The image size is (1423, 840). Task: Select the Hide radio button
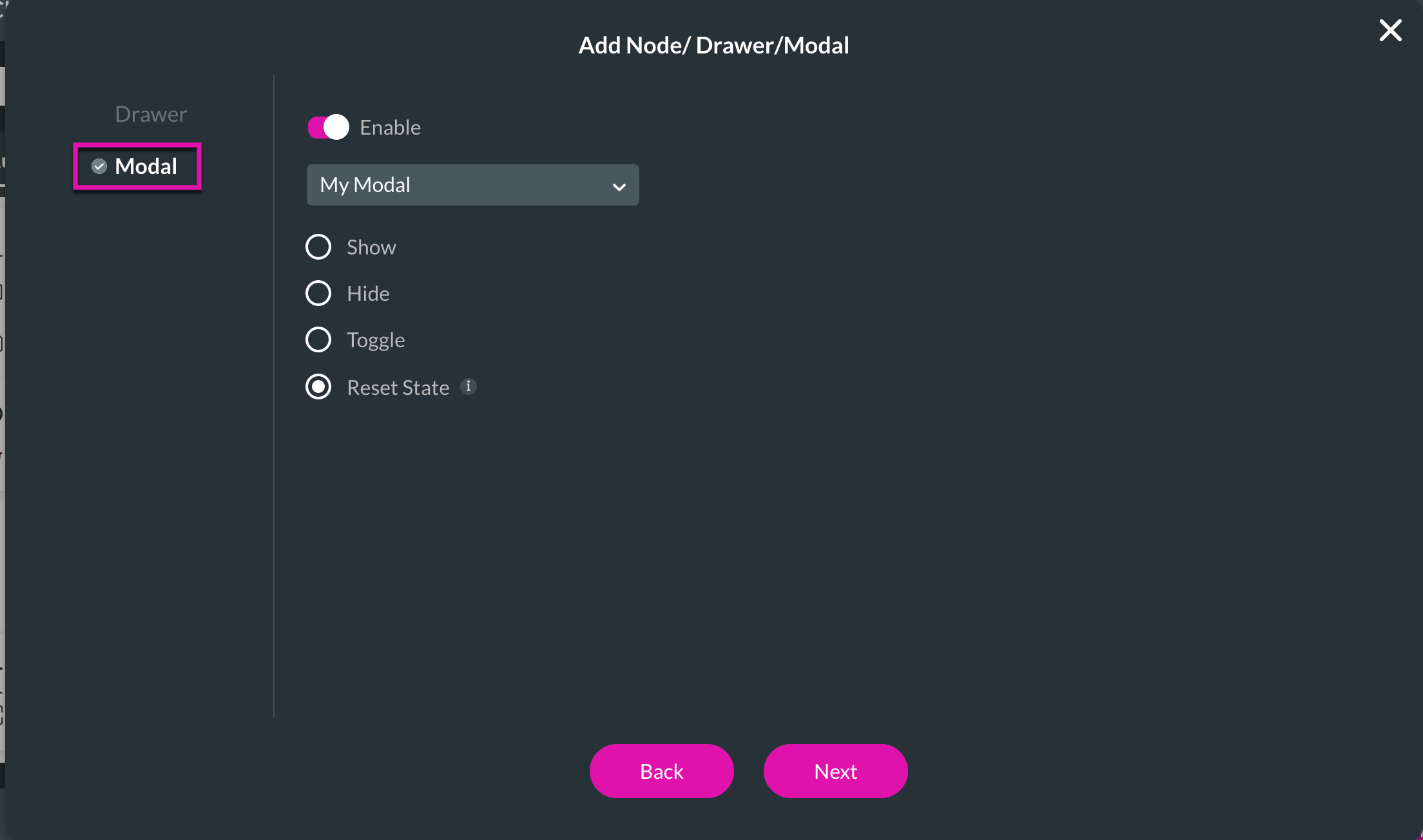318,293
